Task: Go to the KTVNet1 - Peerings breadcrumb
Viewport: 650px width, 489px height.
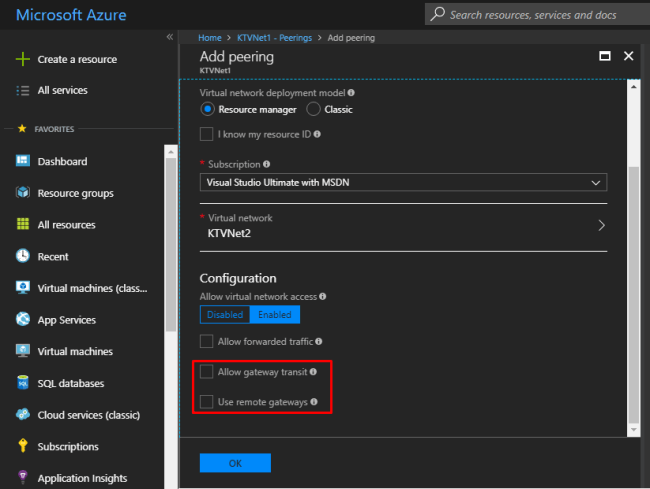Action: point(274,37)
